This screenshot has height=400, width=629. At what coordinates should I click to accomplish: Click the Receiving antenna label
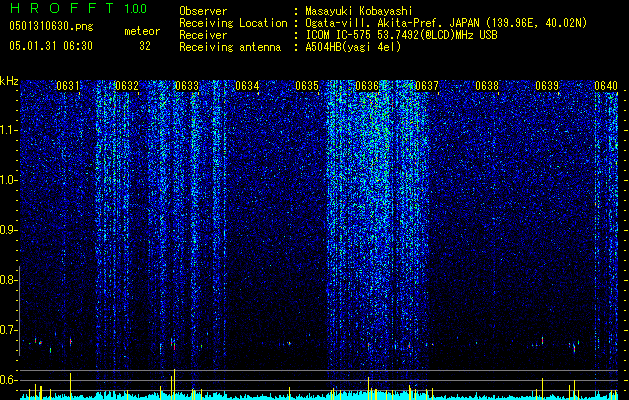pos(230,47)
